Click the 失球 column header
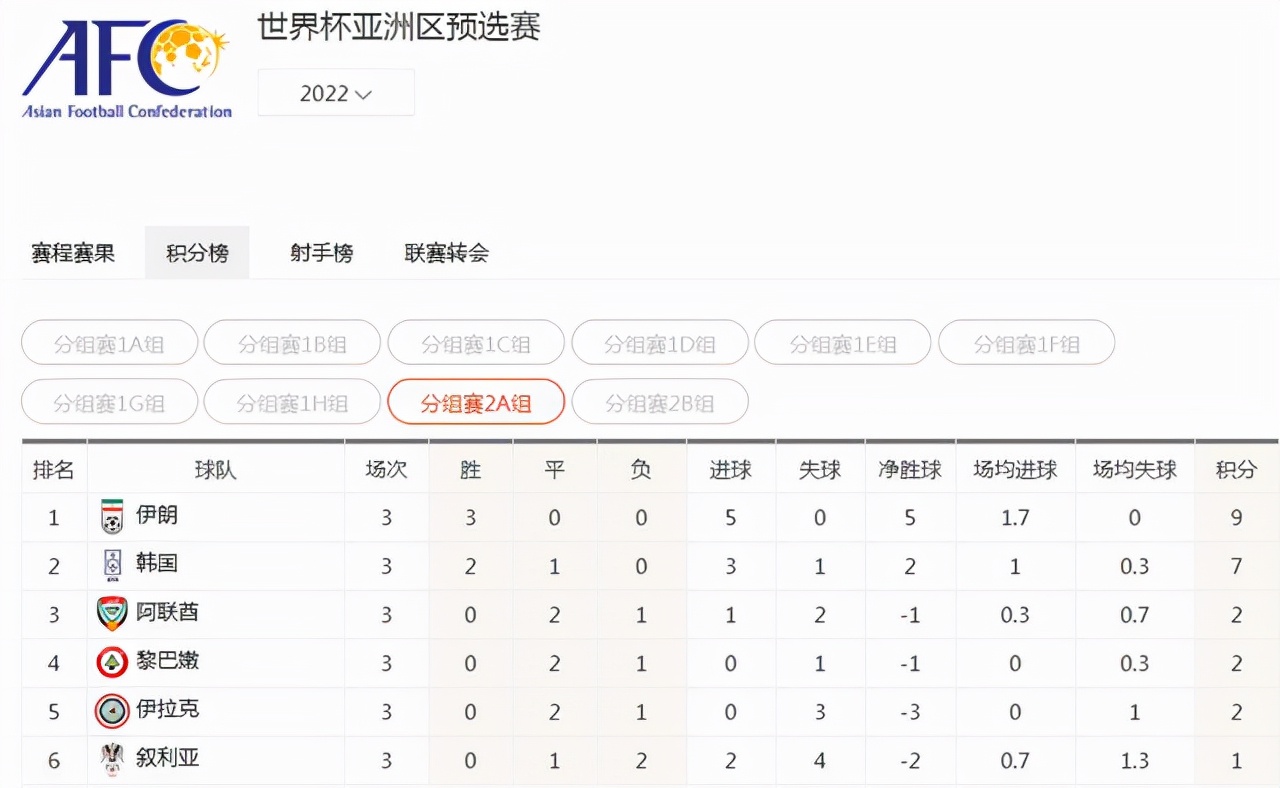The image size is (1280, 788). [820, 469]
